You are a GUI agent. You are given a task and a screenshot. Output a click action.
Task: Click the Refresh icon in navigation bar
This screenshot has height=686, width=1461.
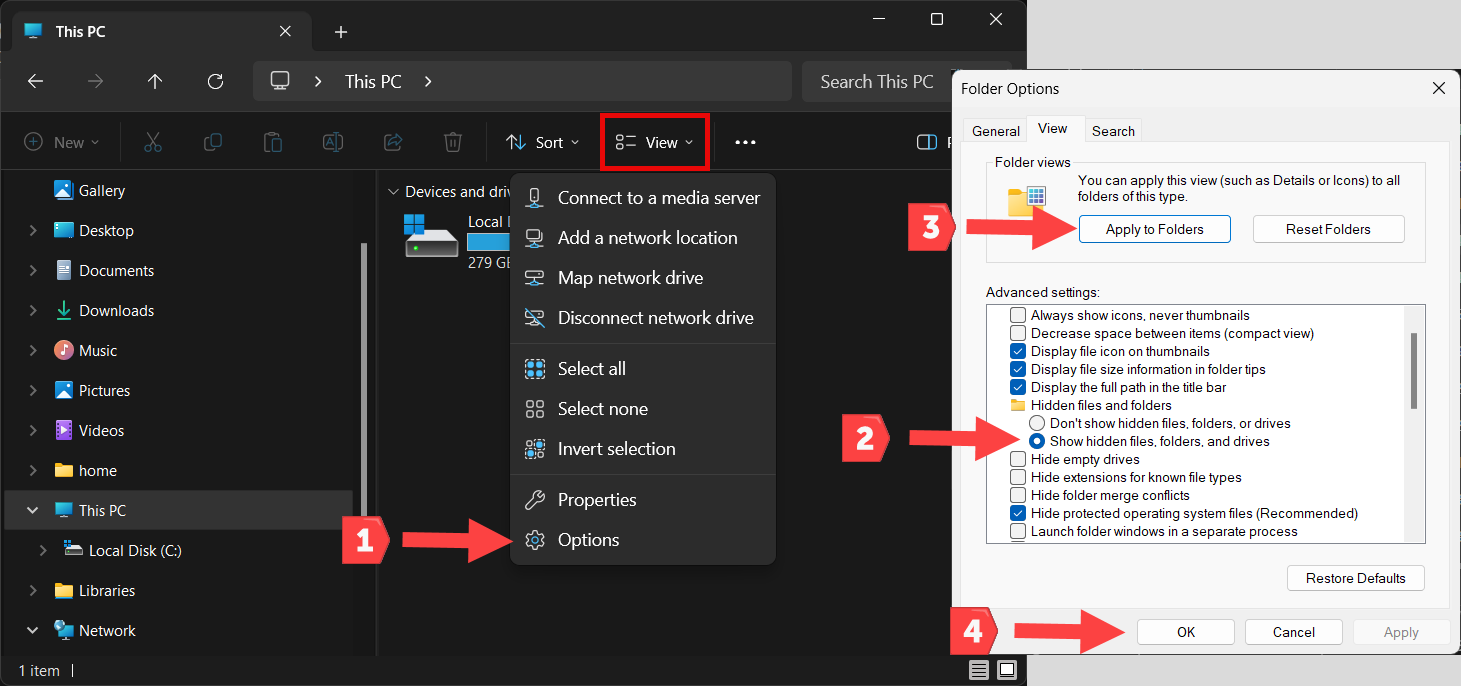pos(215,82)
